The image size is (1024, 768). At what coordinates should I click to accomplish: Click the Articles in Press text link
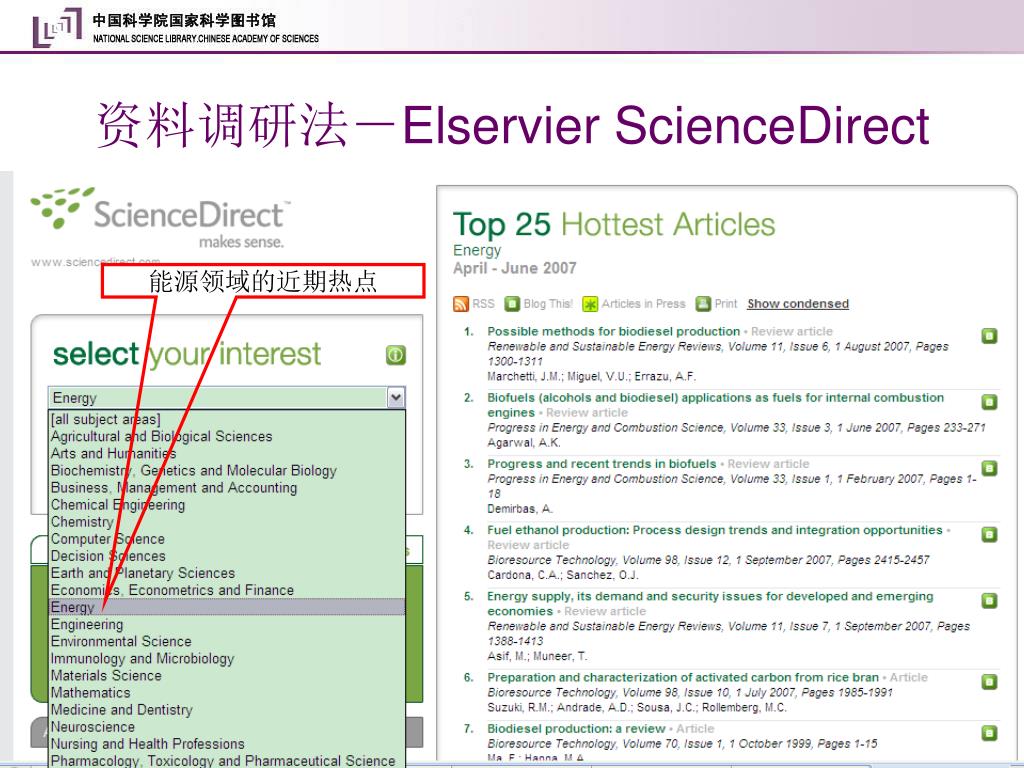[x=643, y=304]
